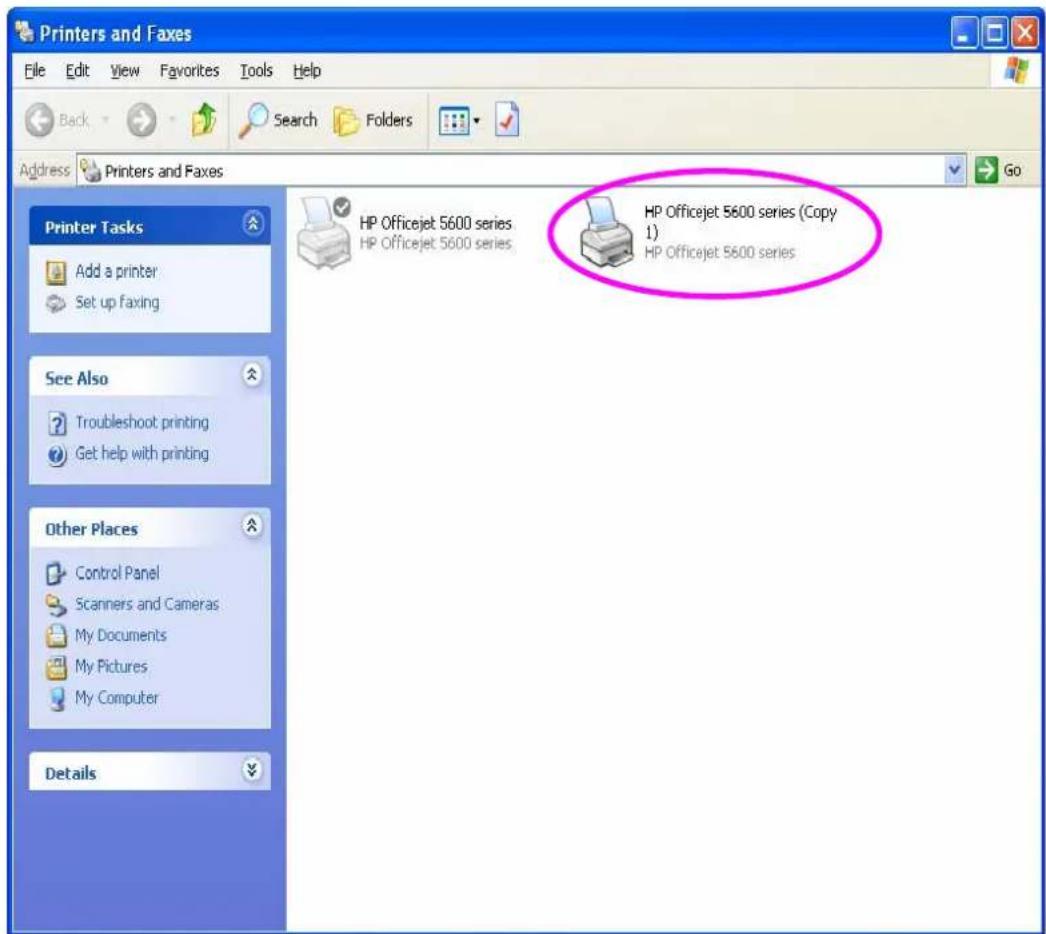
Task: Click the Go button
Action: (998, 170)
